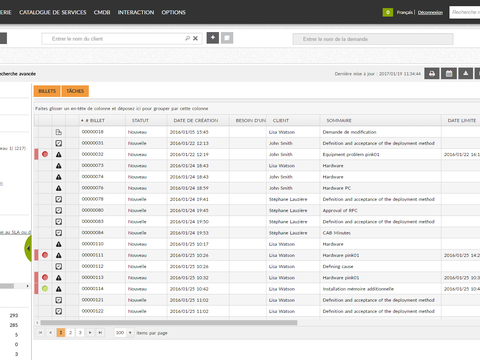Click the request name input field
480x360 pixels.
point(373,39)
